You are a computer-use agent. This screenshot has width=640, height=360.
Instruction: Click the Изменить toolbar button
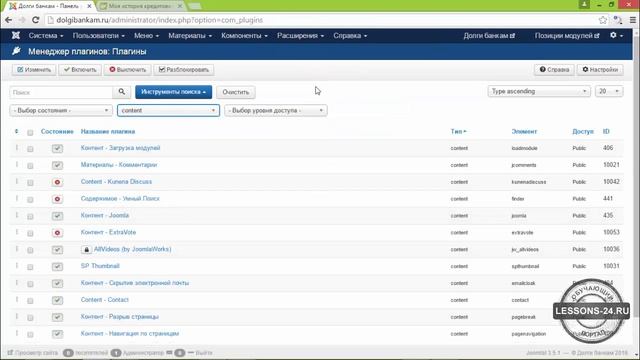tap(34, 70)
